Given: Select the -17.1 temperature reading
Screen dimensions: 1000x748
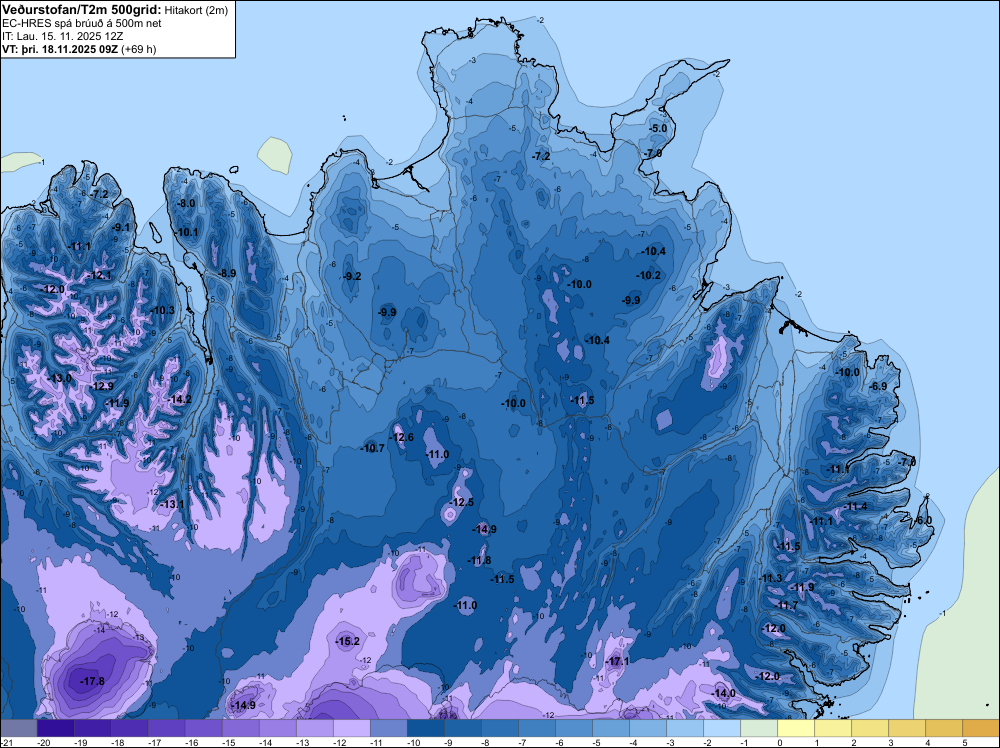Looking at the screenshot, I should click(x=617, y=661).
